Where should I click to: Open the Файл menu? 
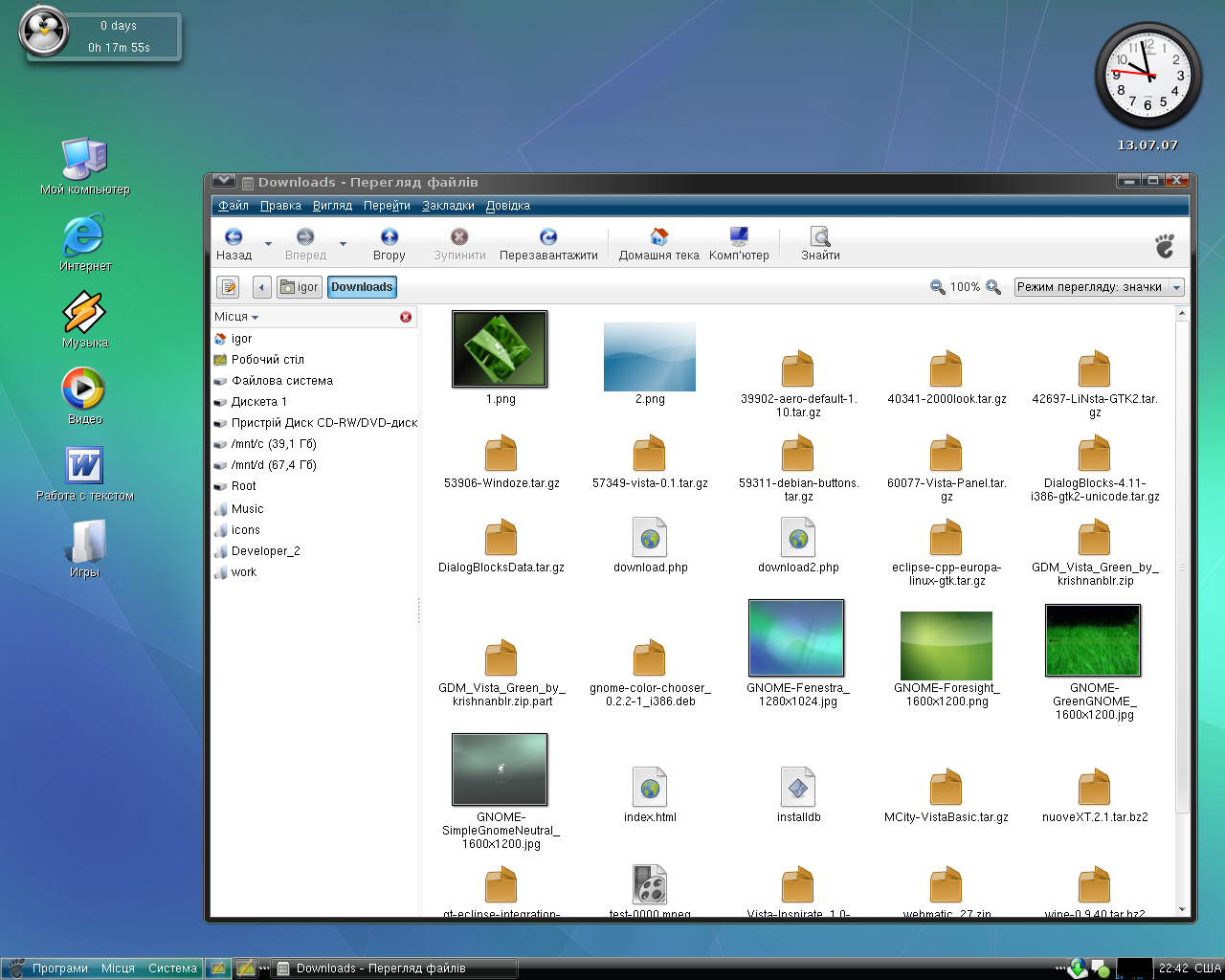click(x=234, y=206)
